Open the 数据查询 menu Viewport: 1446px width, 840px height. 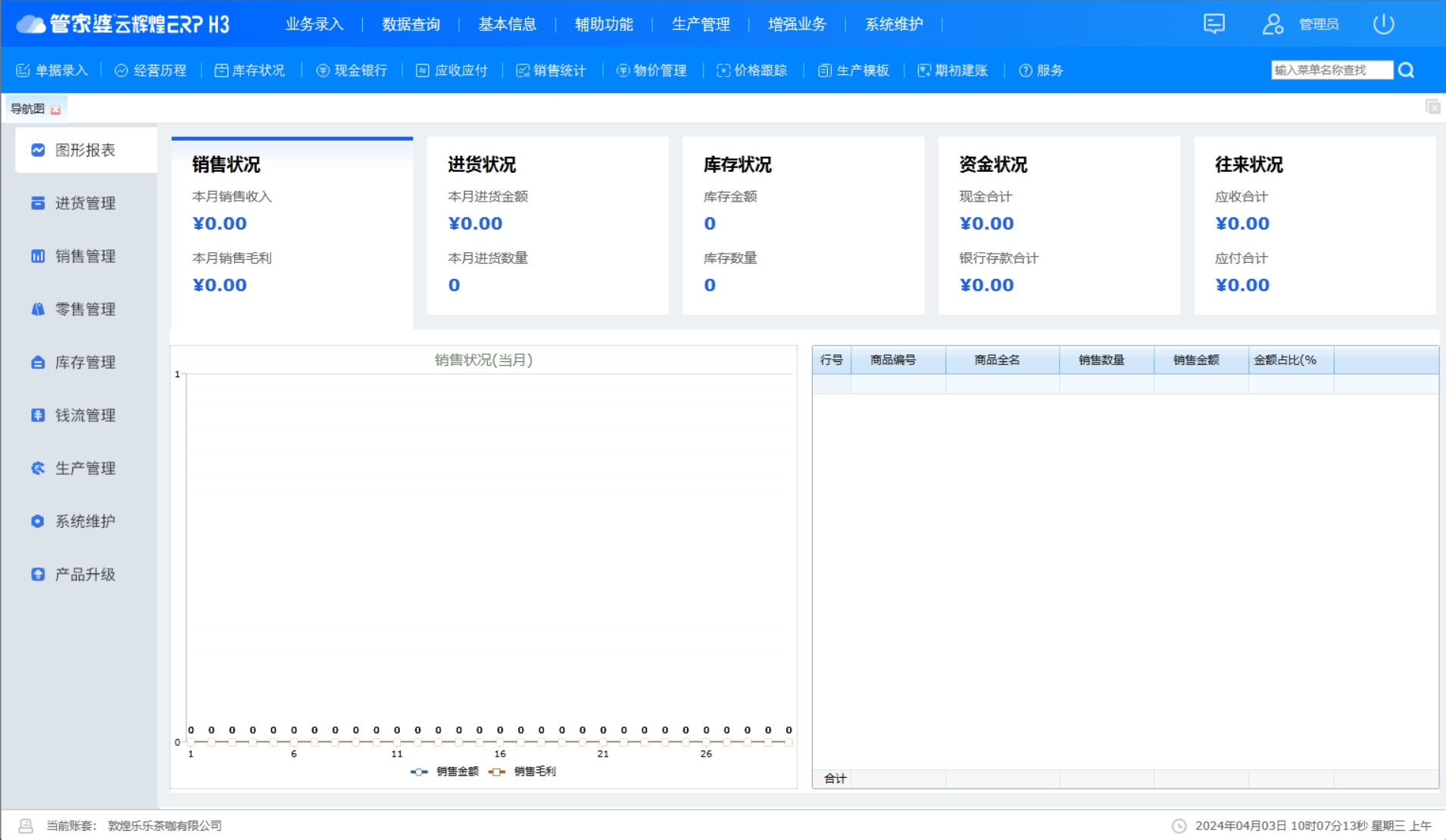pyautogui.click(x=411, y=24)
